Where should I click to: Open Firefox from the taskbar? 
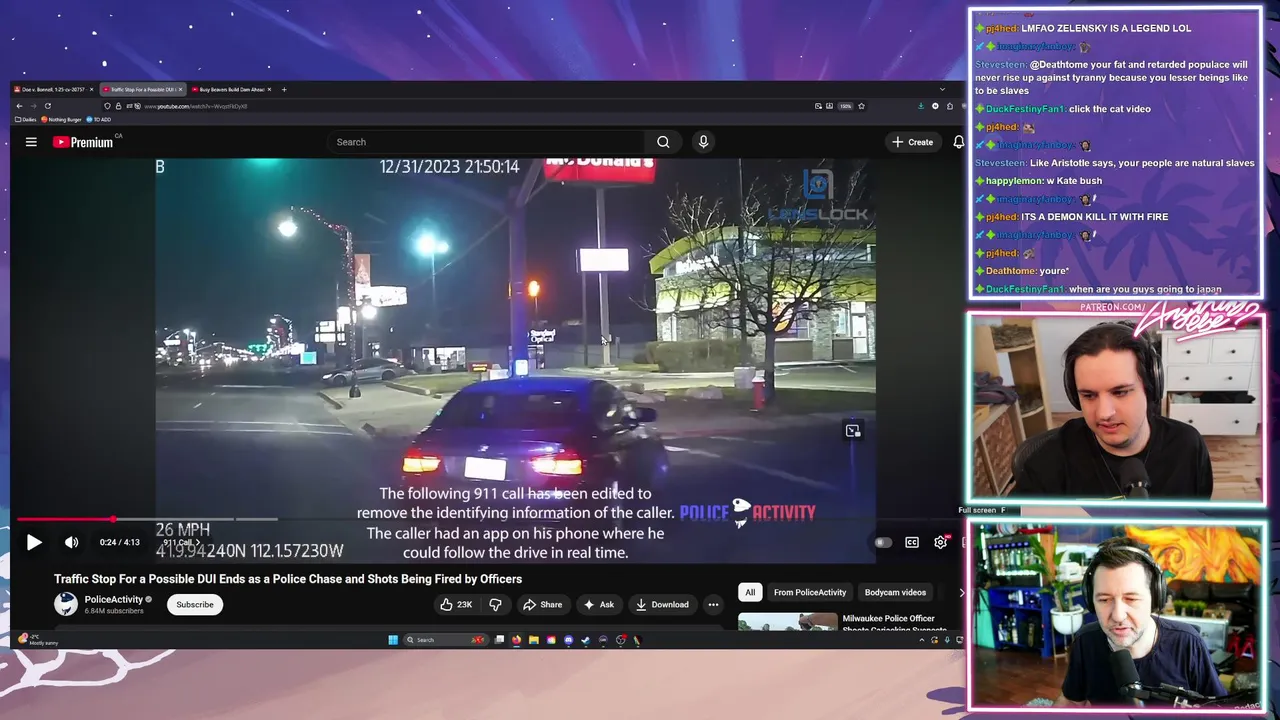516,640
